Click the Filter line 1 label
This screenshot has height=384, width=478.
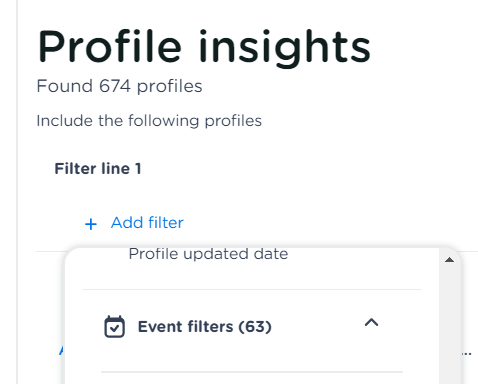point(98,169)
